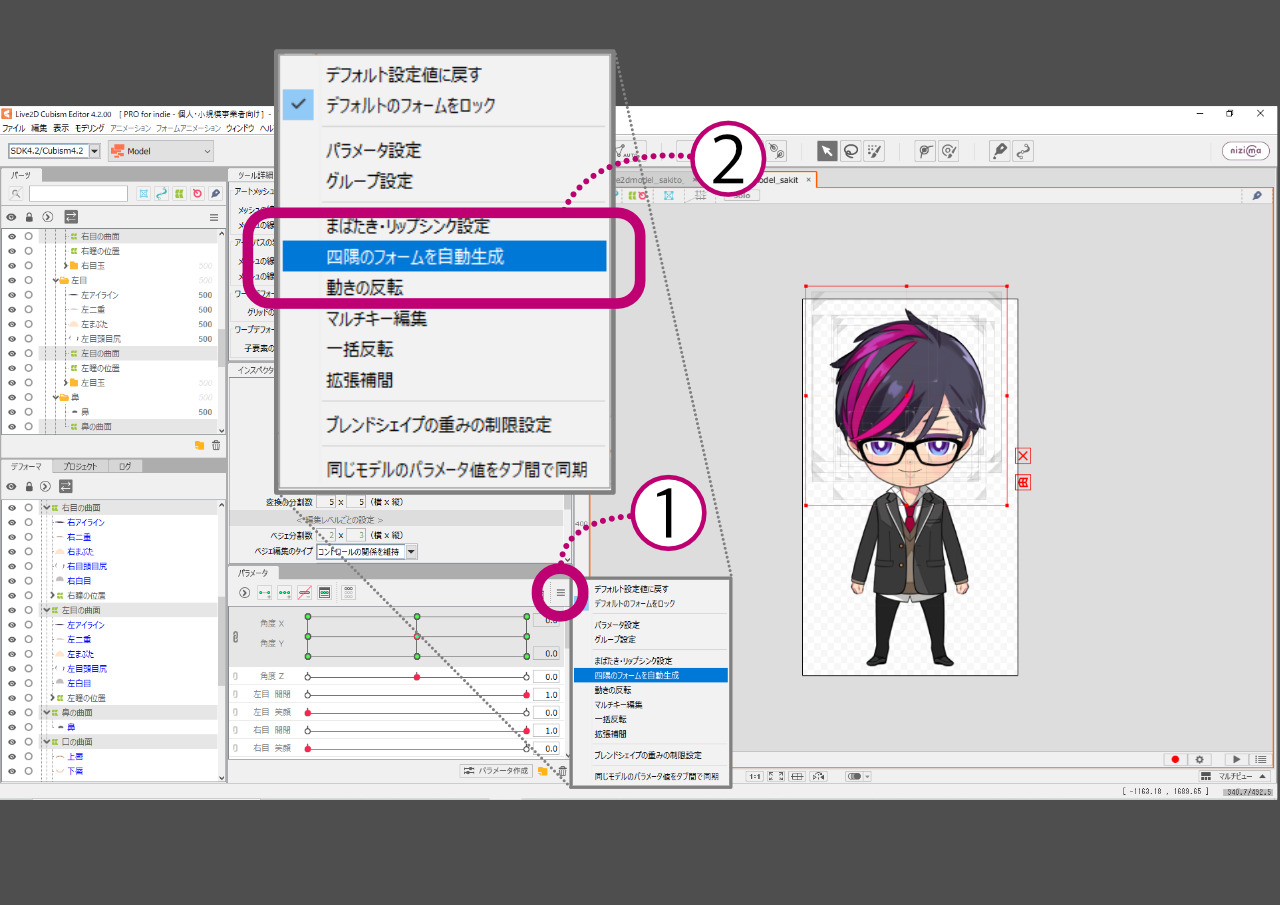Viewport: 1280px width, 905px height.
Task: Click the swap arrows icon in Deformer panel header
Action: click(66, 487)
